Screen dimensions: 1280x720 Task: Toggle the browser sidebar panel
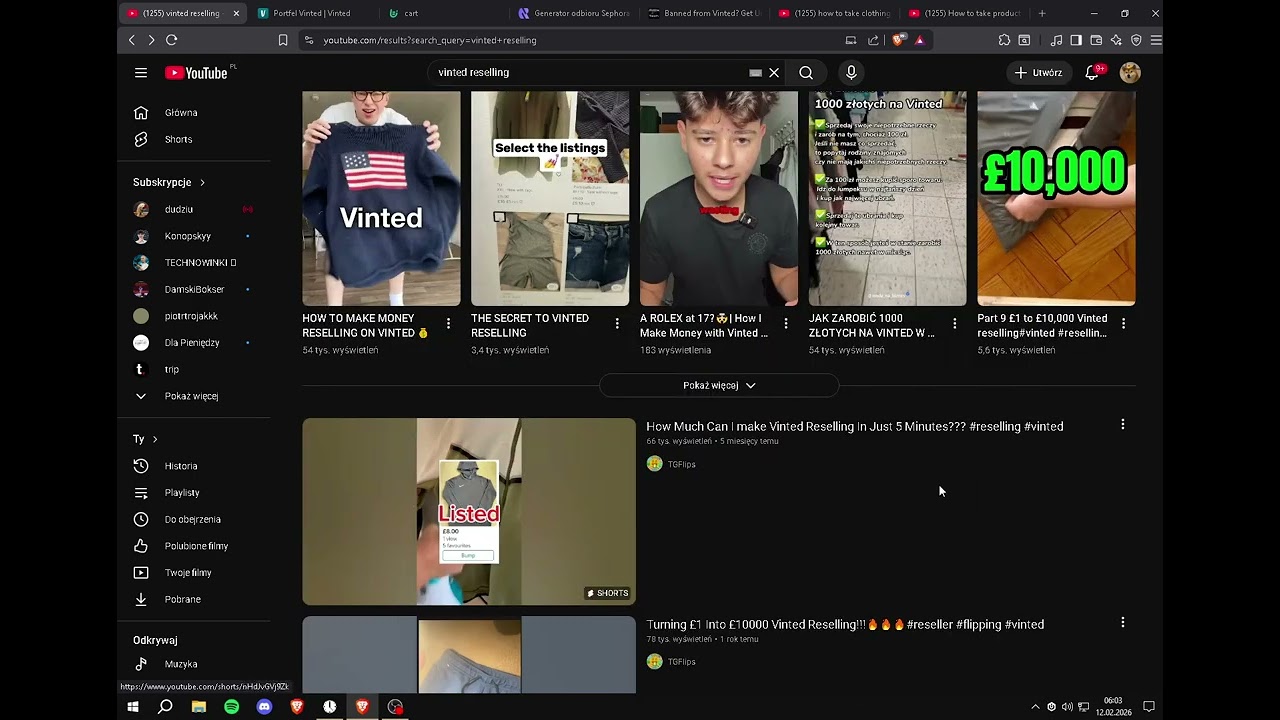[x=1076, y=40]
